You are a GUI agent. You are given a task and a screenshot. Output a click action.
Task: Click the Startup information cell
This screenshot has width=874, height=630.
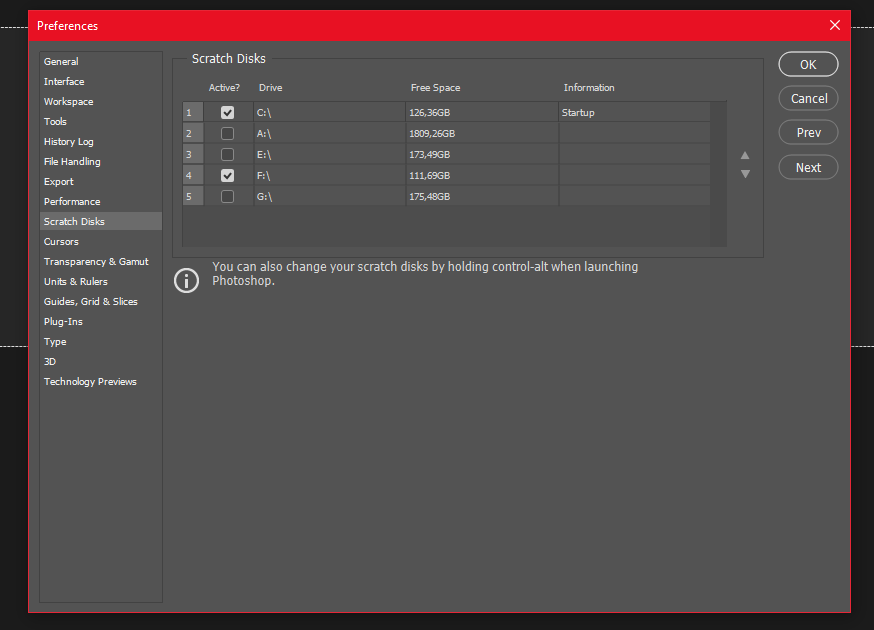tap(634, 113)
